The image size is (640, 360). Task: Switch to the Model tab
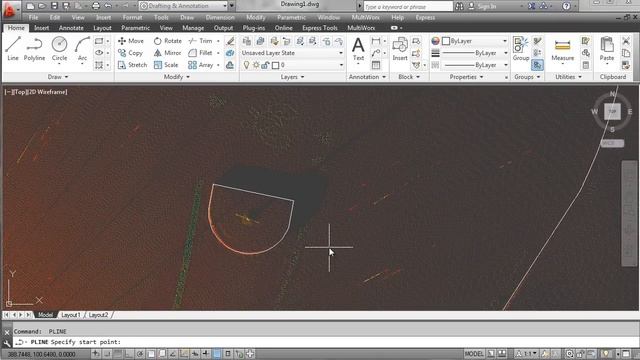click(x=45, y=315)
